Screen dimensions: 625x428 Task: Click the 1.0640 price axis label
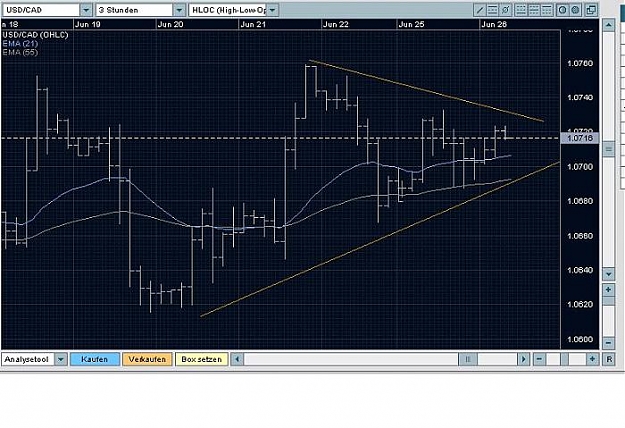click(x=580, y=270)
